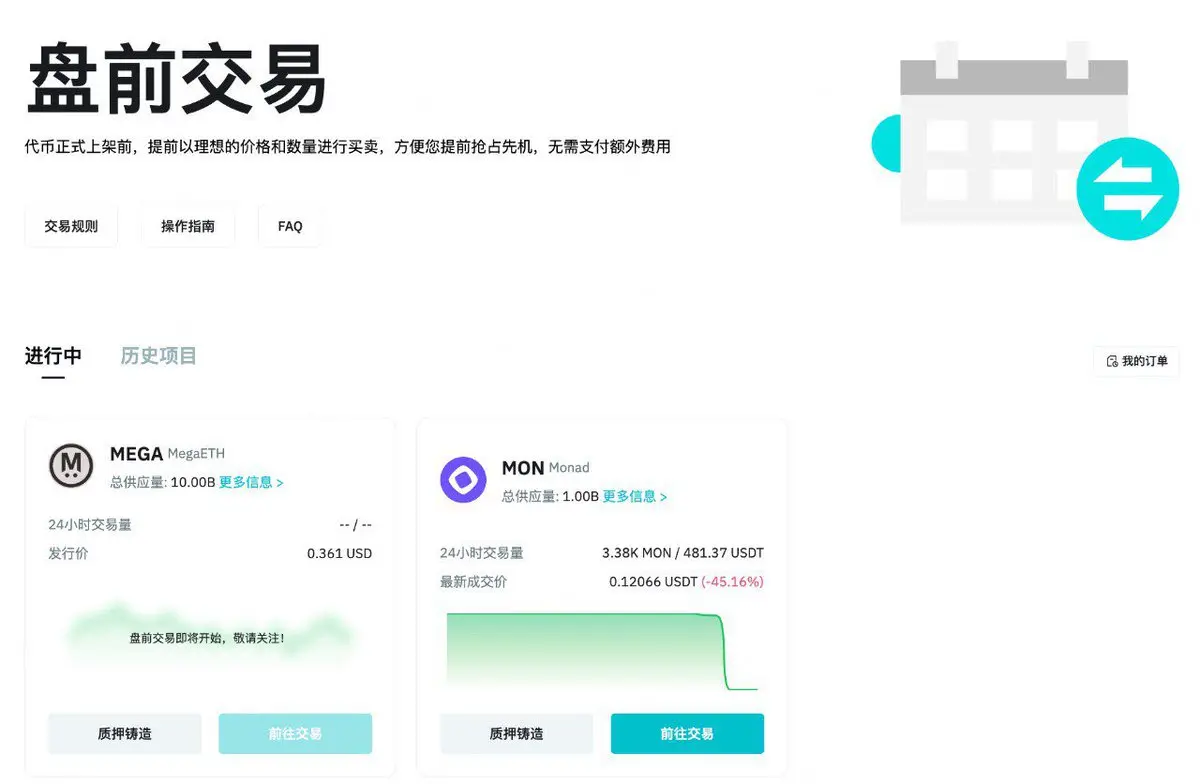Image resolution: width=1200 pixels, height=784 pixels.
Task: Click 前往交易 on the MON card
Action: [x=687, y=733]
